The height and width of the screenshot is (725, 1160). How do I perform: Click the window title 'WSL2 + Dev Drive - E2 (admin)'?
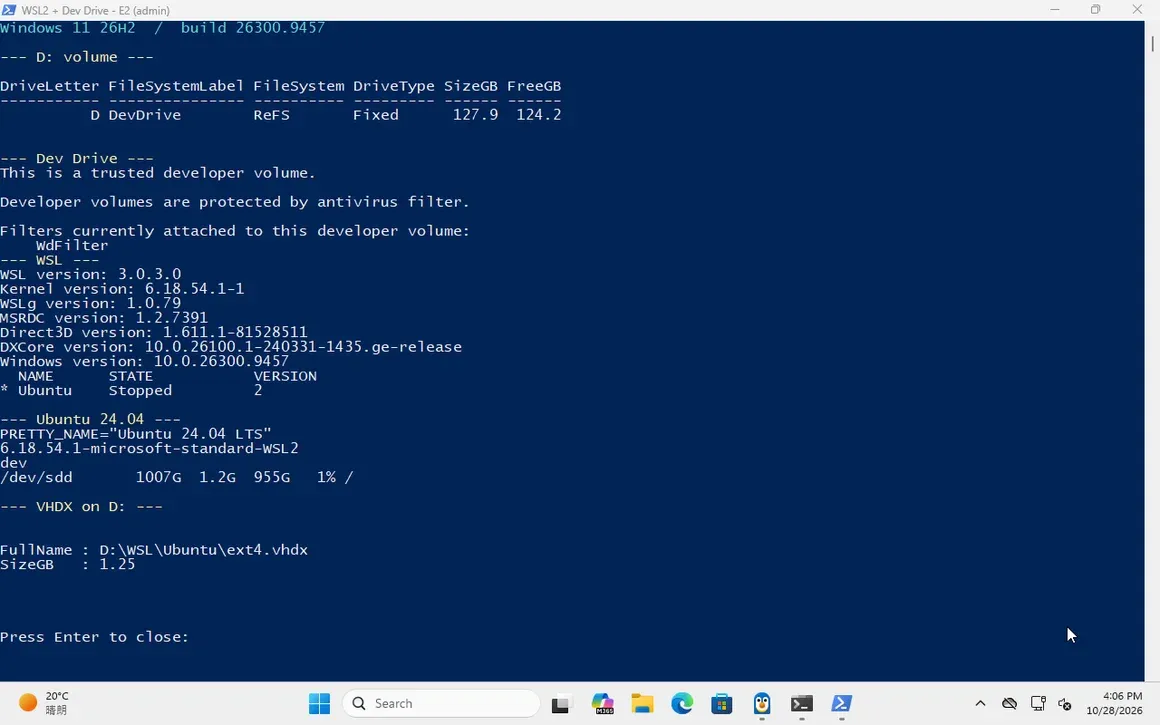tap(95, 10)
